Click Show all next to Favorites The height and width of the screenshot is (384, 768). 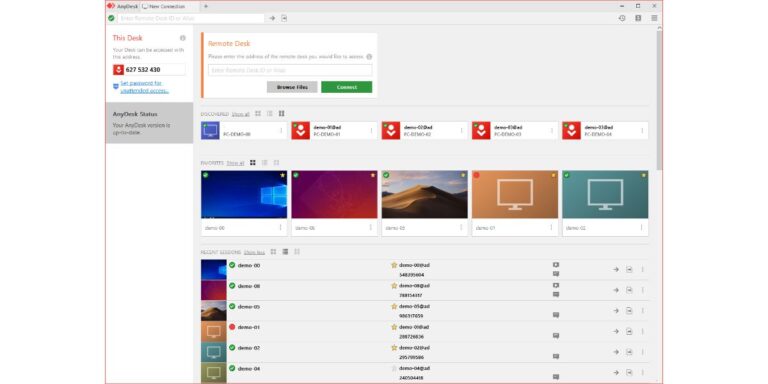click(x=235, y=163)
